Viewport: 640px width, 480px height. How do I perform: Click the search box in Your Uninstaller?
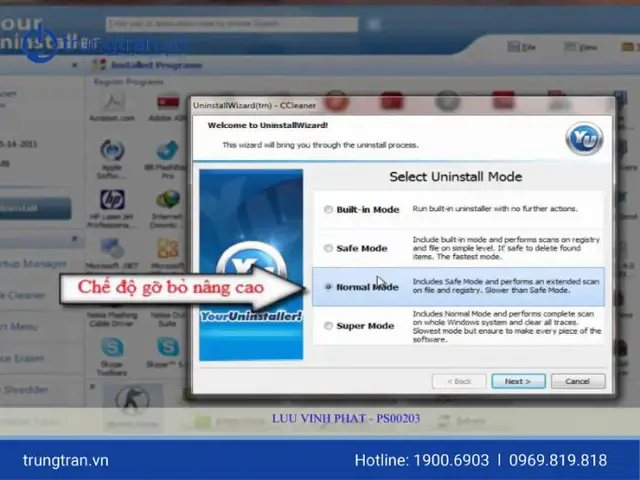(x=232, y=24)
